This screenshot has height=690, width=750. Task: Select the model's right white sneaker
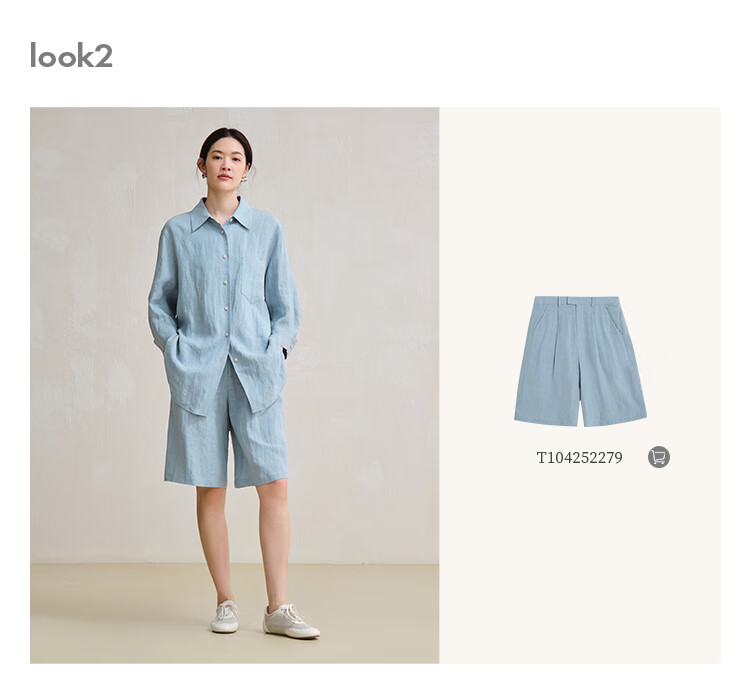pos(225,617)
